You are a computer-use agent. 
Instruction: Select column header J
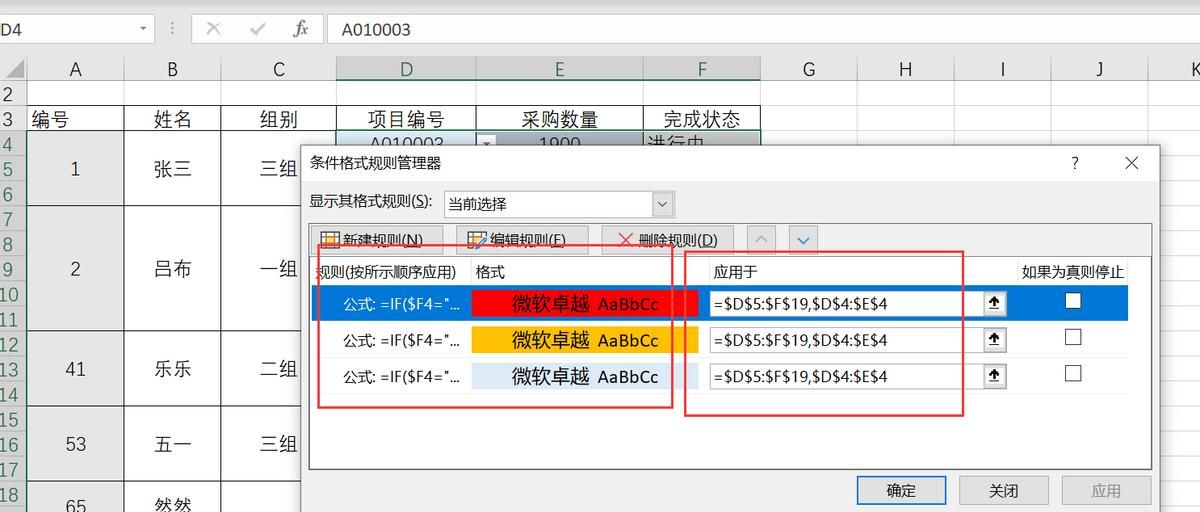coord(1099,69)
